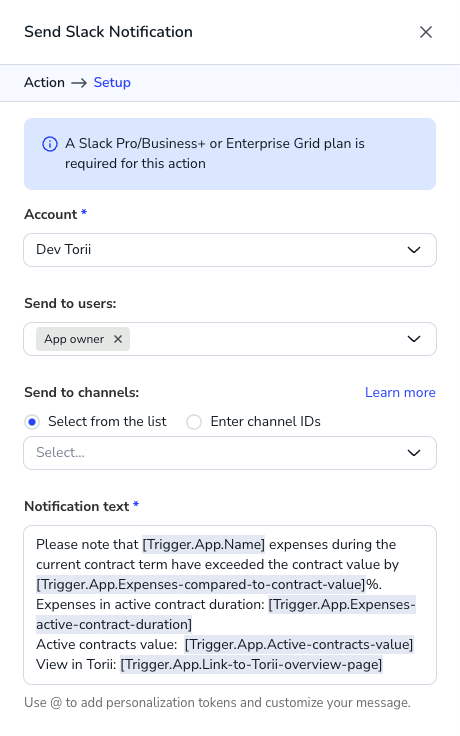The image size is (460, 736).
Task: Click into the Notification text box
Action: pos(230,605)
